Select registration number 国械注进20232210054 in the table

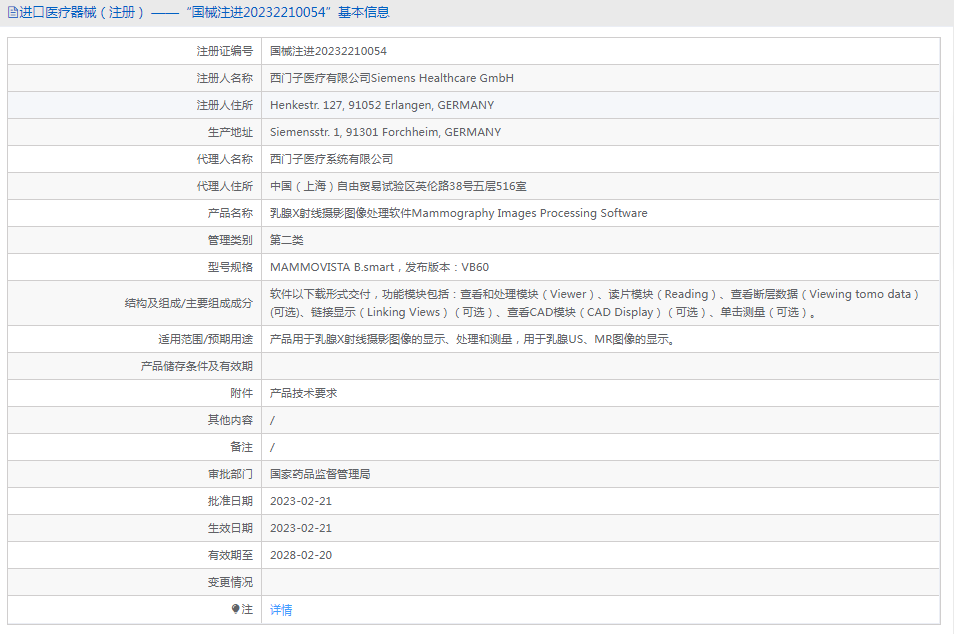[x=329, y=51]
